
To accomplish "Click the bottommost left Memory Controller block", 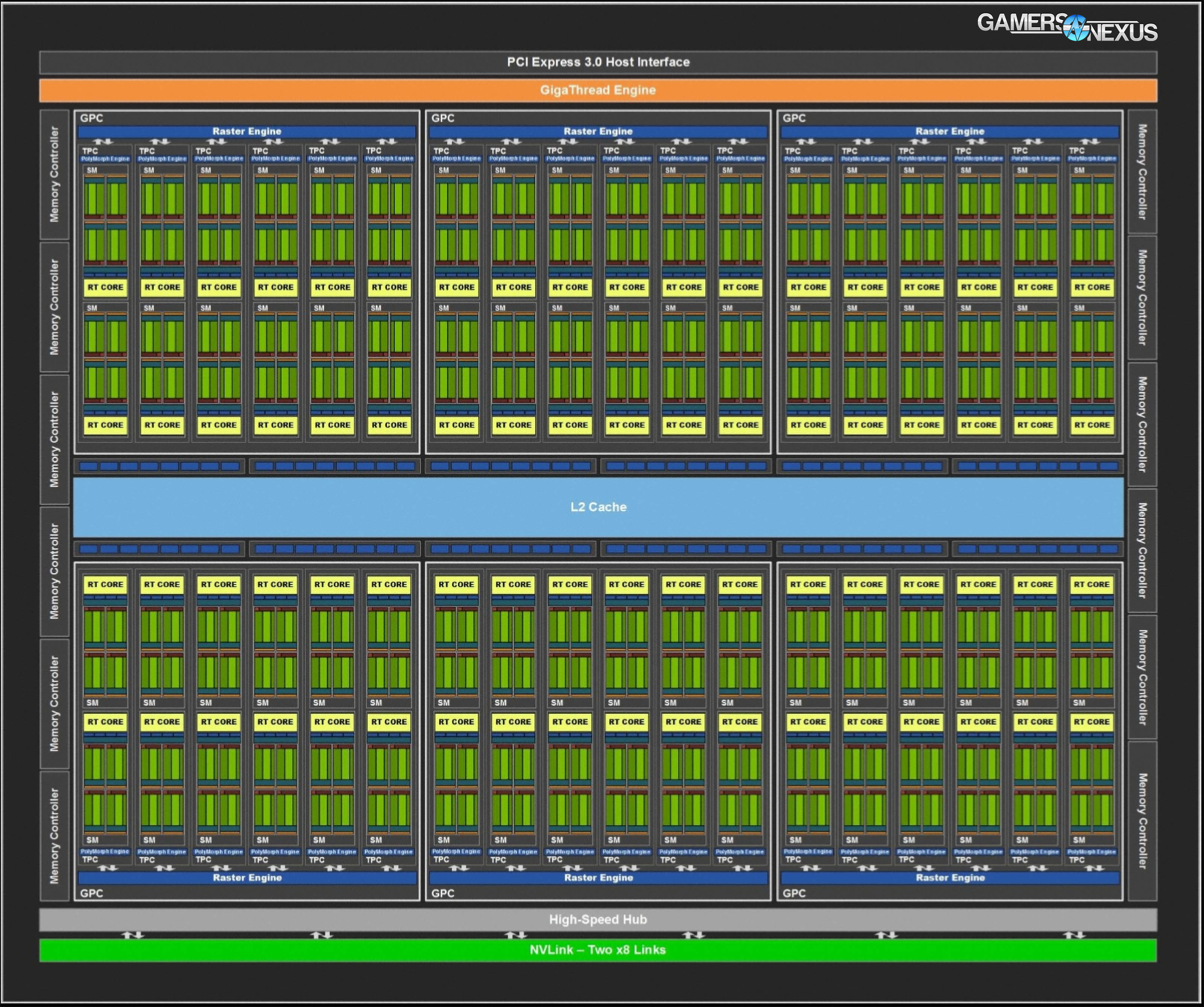I will [x=55, y=835].
